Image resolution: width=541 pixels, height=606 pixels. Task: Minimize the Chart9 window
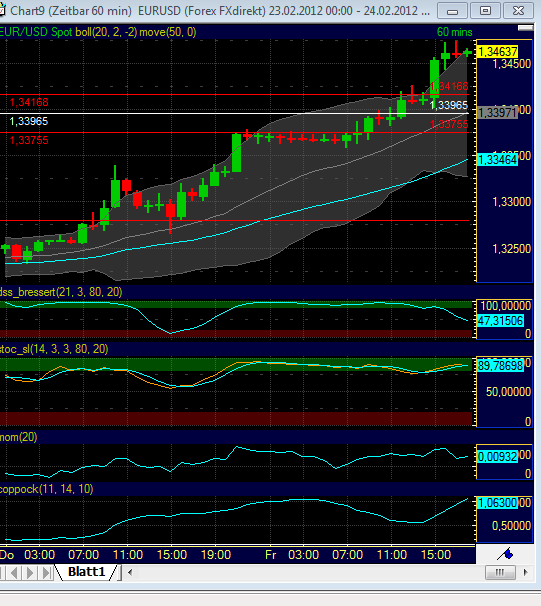point(453,10)
